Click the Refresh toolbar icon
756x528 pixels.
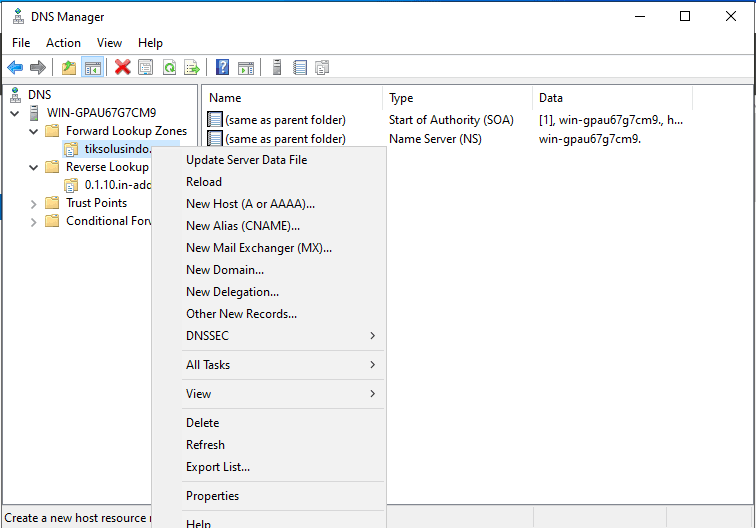coord(169,67)
